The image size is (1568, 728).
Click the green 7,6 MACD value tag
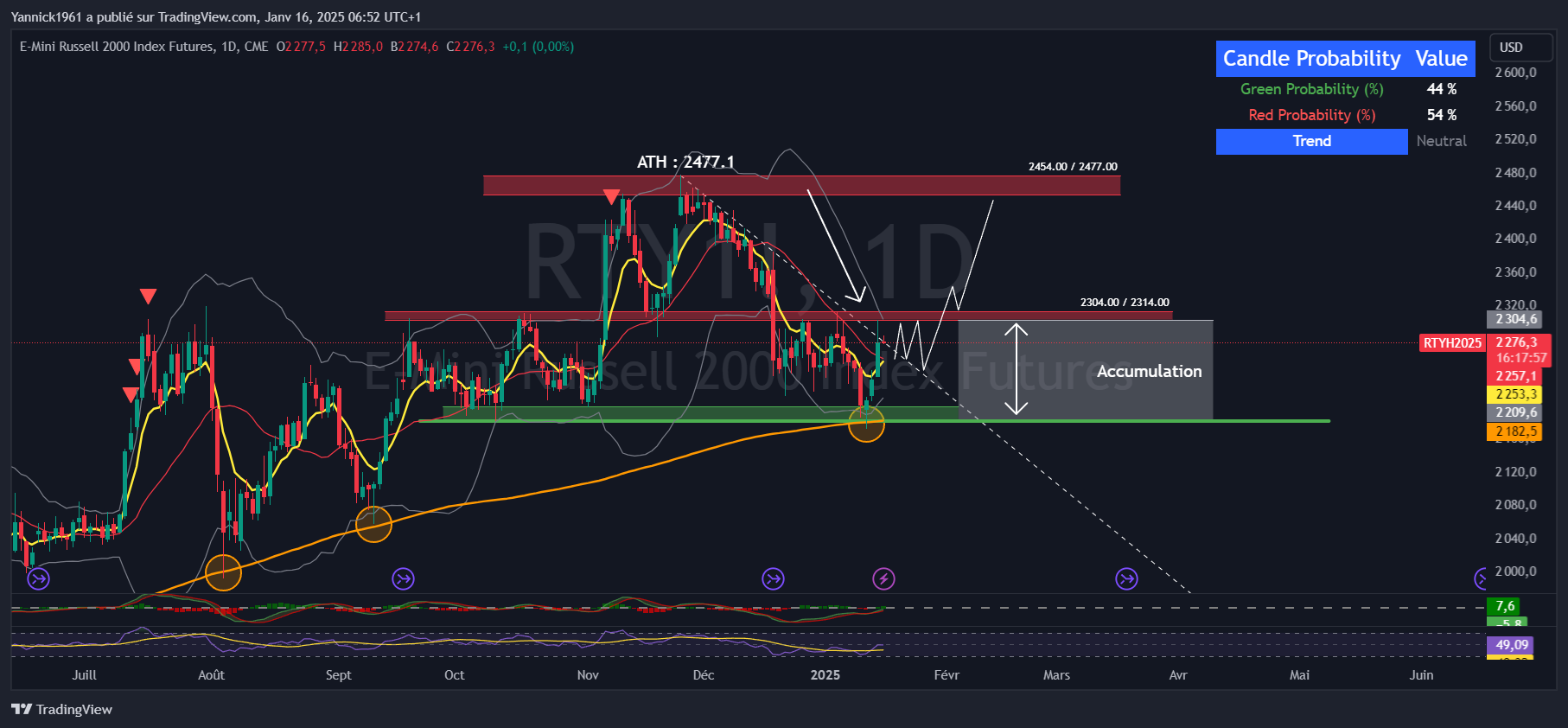[1504, 606]
